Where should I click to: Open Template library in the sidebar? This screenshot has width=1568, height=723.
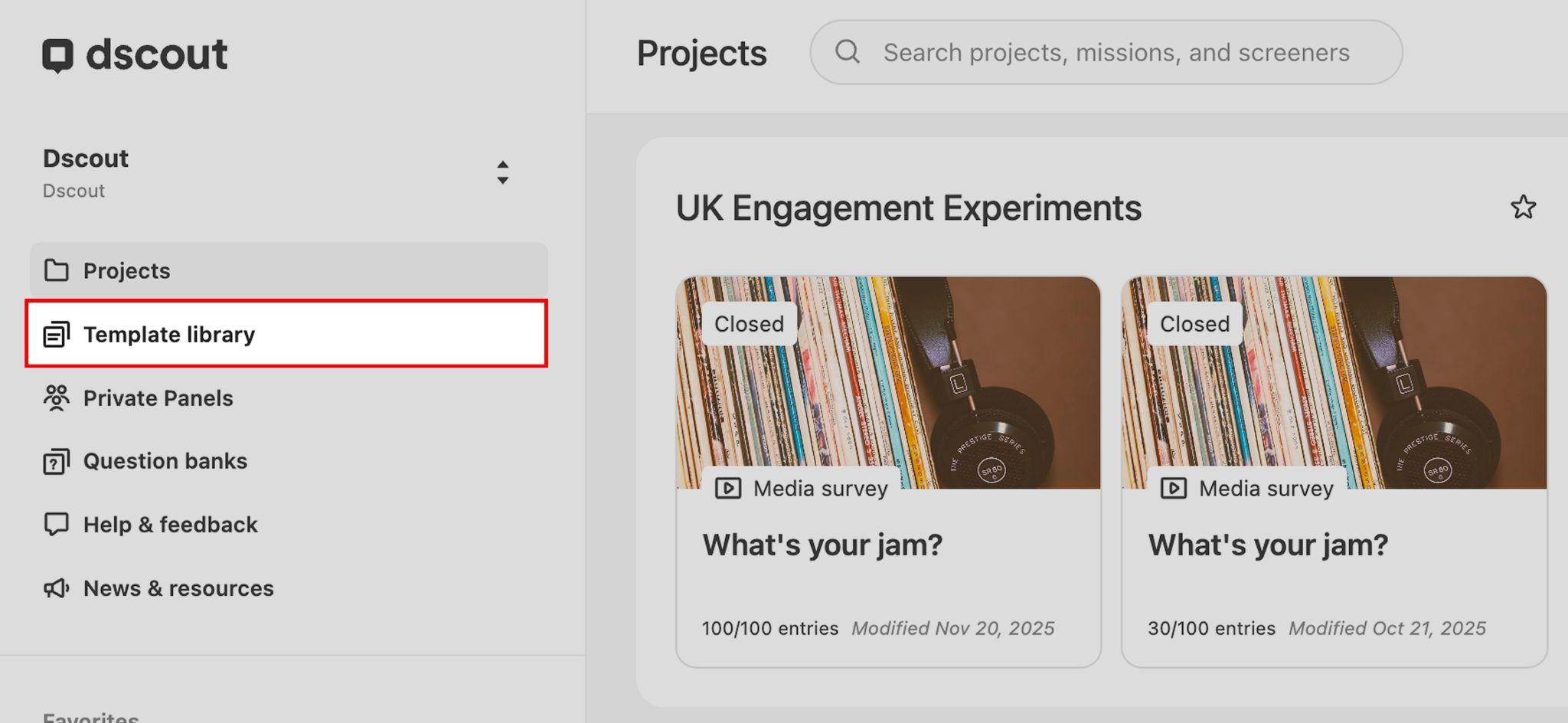click(x=168, y=335)
